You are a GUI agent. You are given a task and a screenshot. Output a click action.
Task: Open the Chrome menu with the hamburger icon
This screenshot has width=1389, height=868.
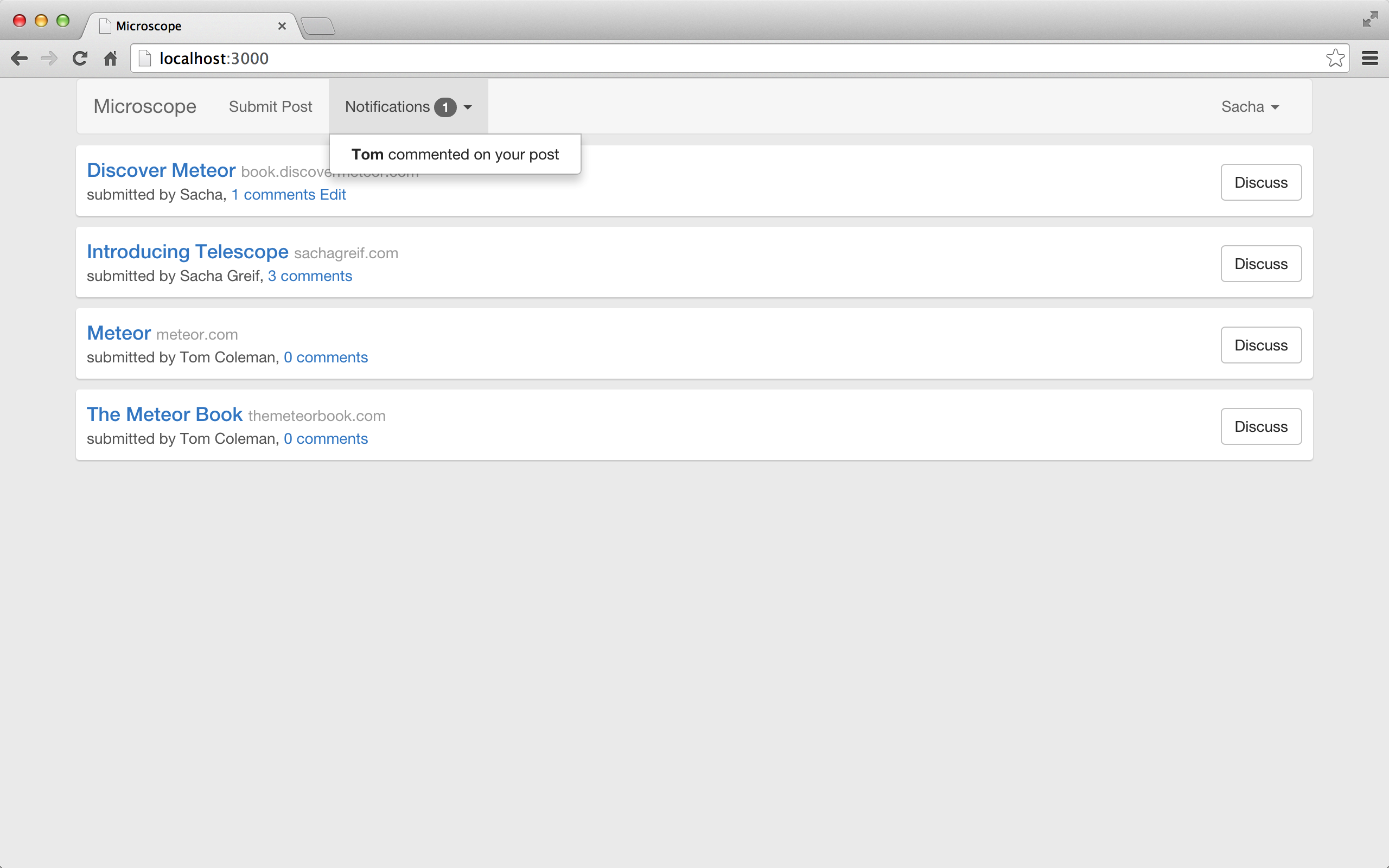click(x=1371, y=58)
